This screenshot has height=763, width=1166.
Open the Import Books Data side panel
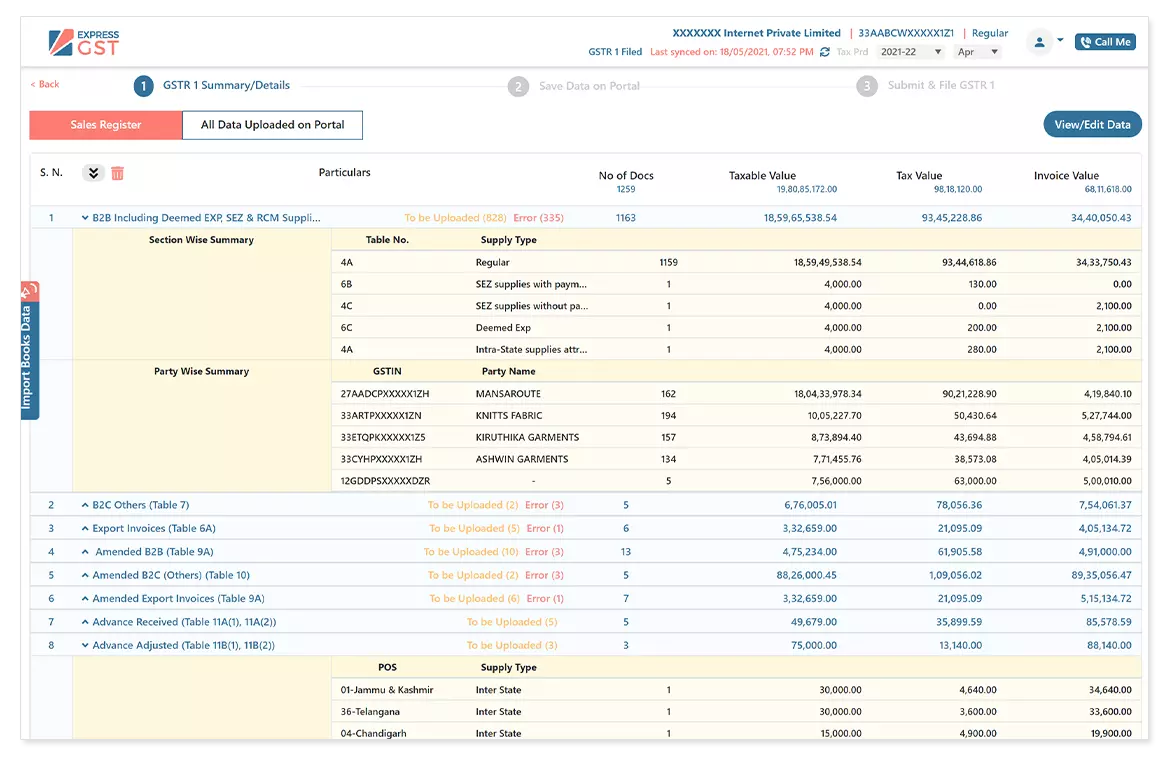(28, 350)
